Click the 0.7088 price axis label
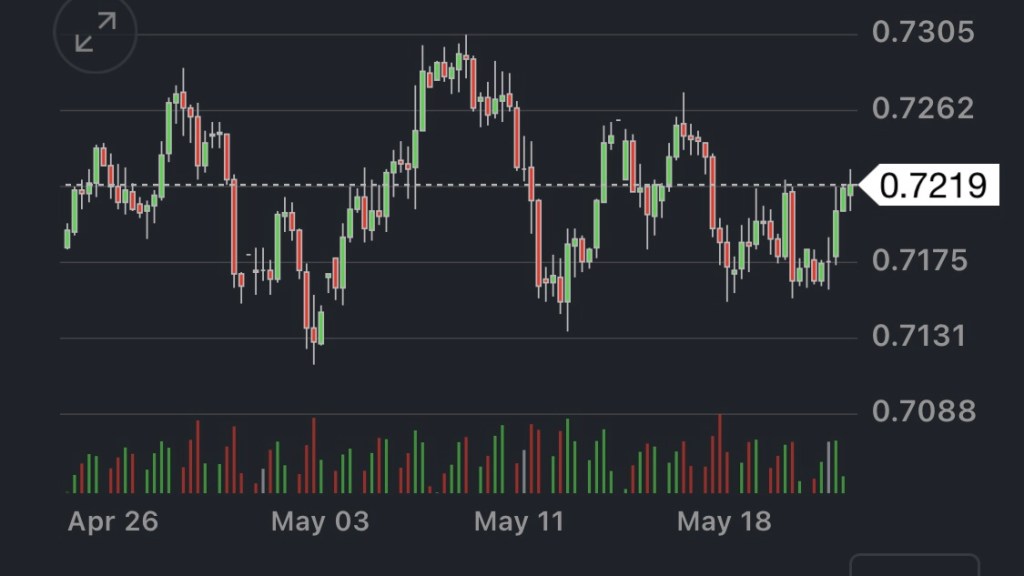This screenshot has height=576, width=1024. point(922,411)
